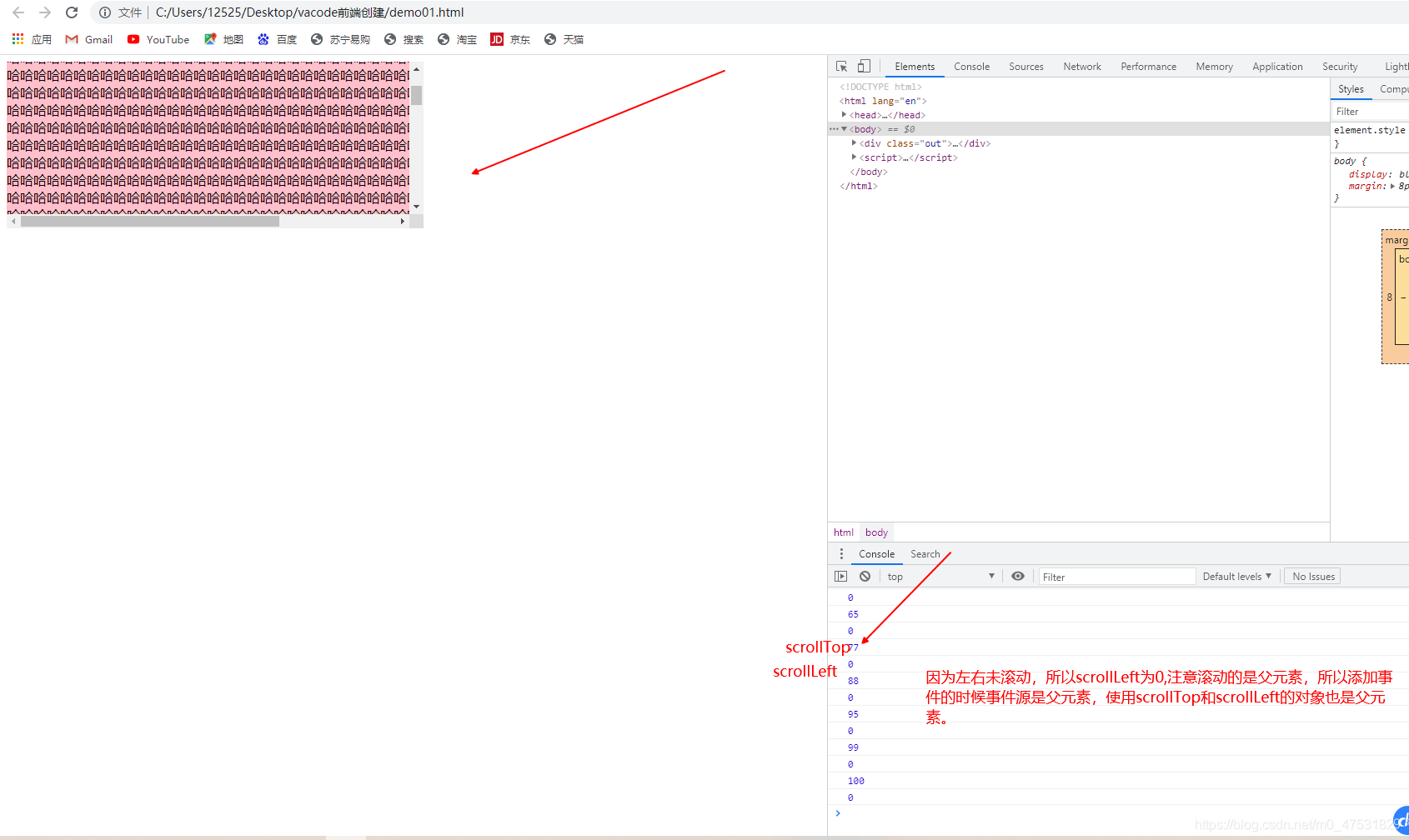
Task: Expand the script node
Action: [x=854, y=157]
